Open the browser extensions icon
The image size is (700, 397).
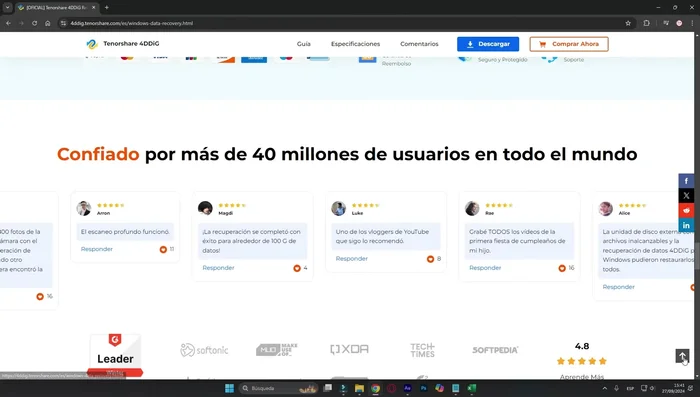[646, 23]
